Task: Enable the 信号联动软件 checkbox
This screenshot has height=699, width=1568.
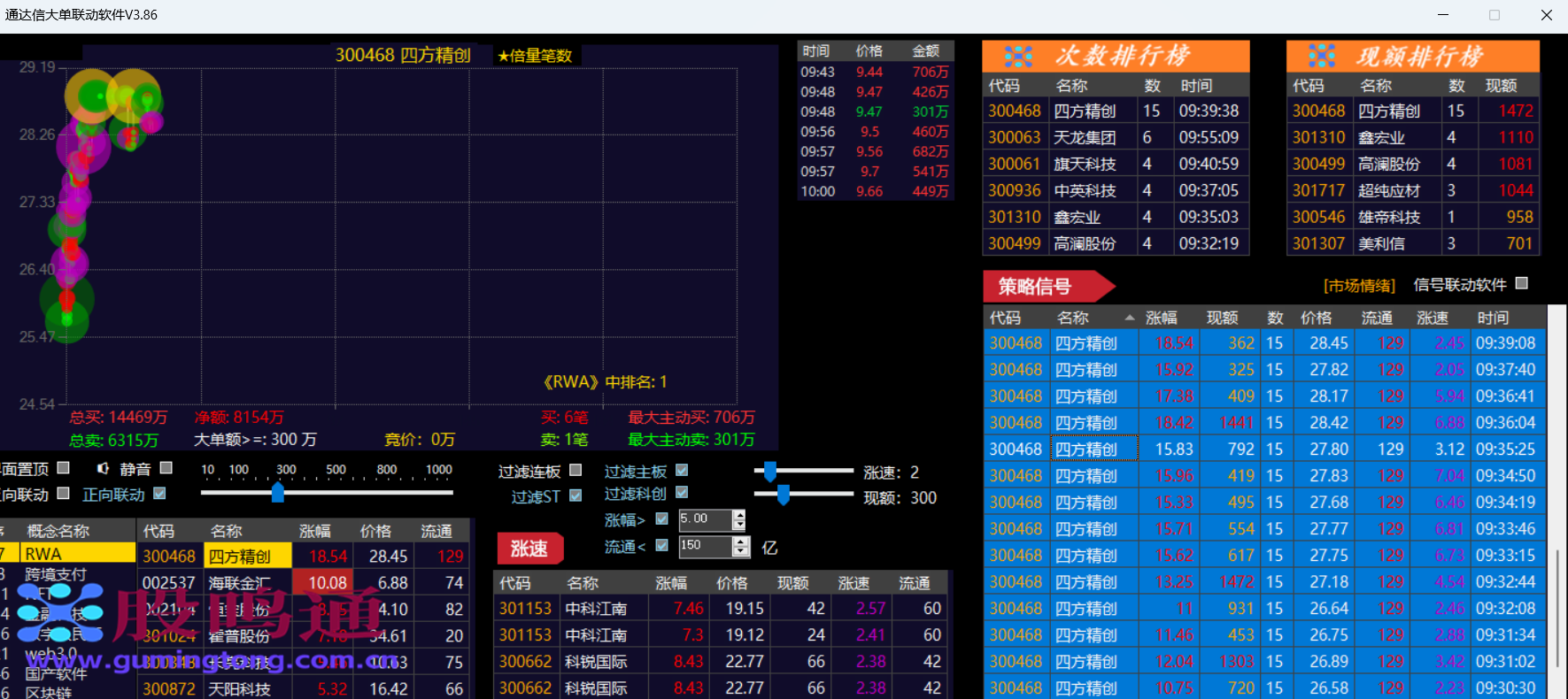Action: click(x=1522, y=283)
